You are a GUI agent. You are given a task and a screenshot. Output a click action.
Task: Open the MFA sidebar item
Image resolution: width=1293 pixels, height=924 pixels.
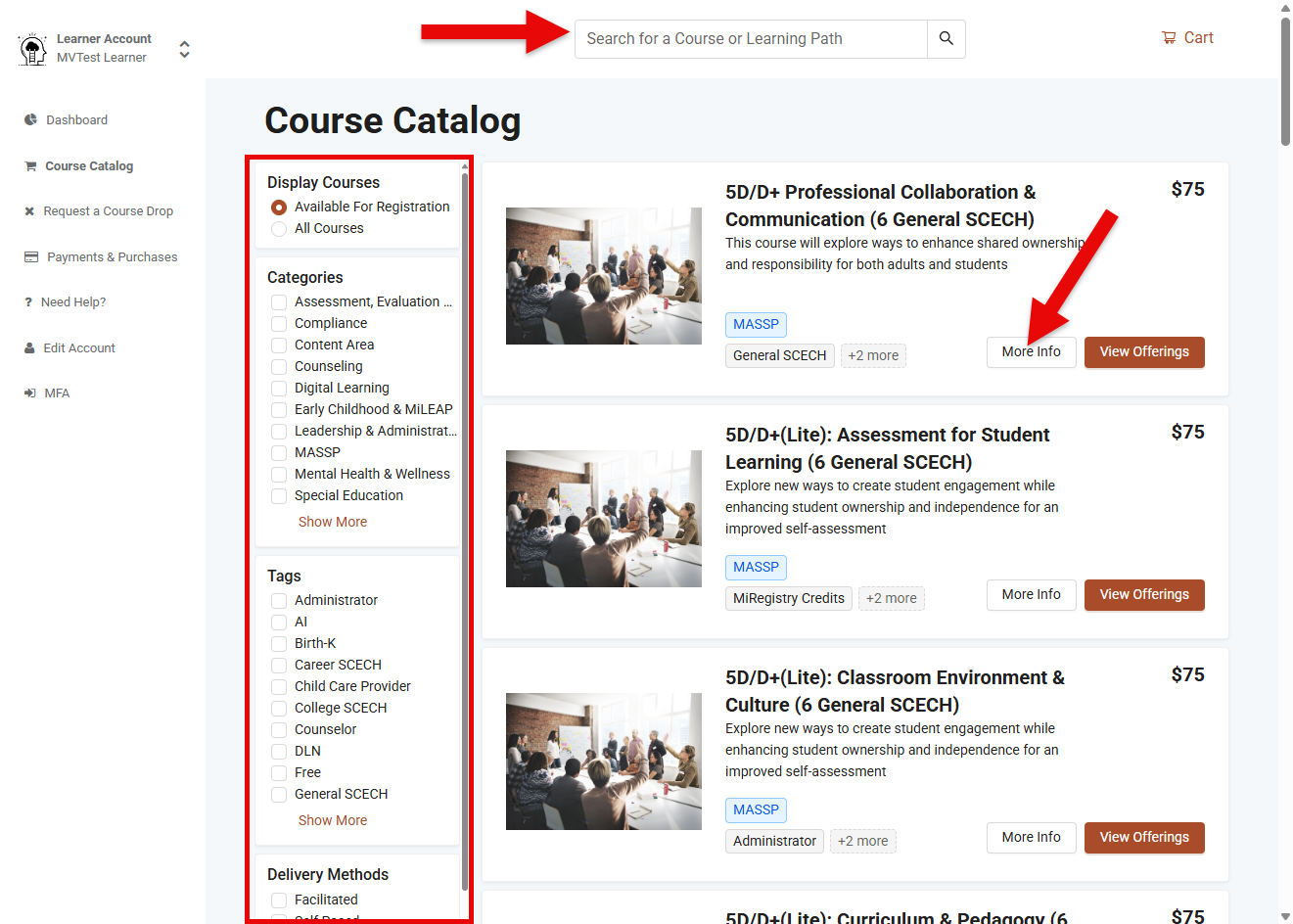tap(57, 393)
